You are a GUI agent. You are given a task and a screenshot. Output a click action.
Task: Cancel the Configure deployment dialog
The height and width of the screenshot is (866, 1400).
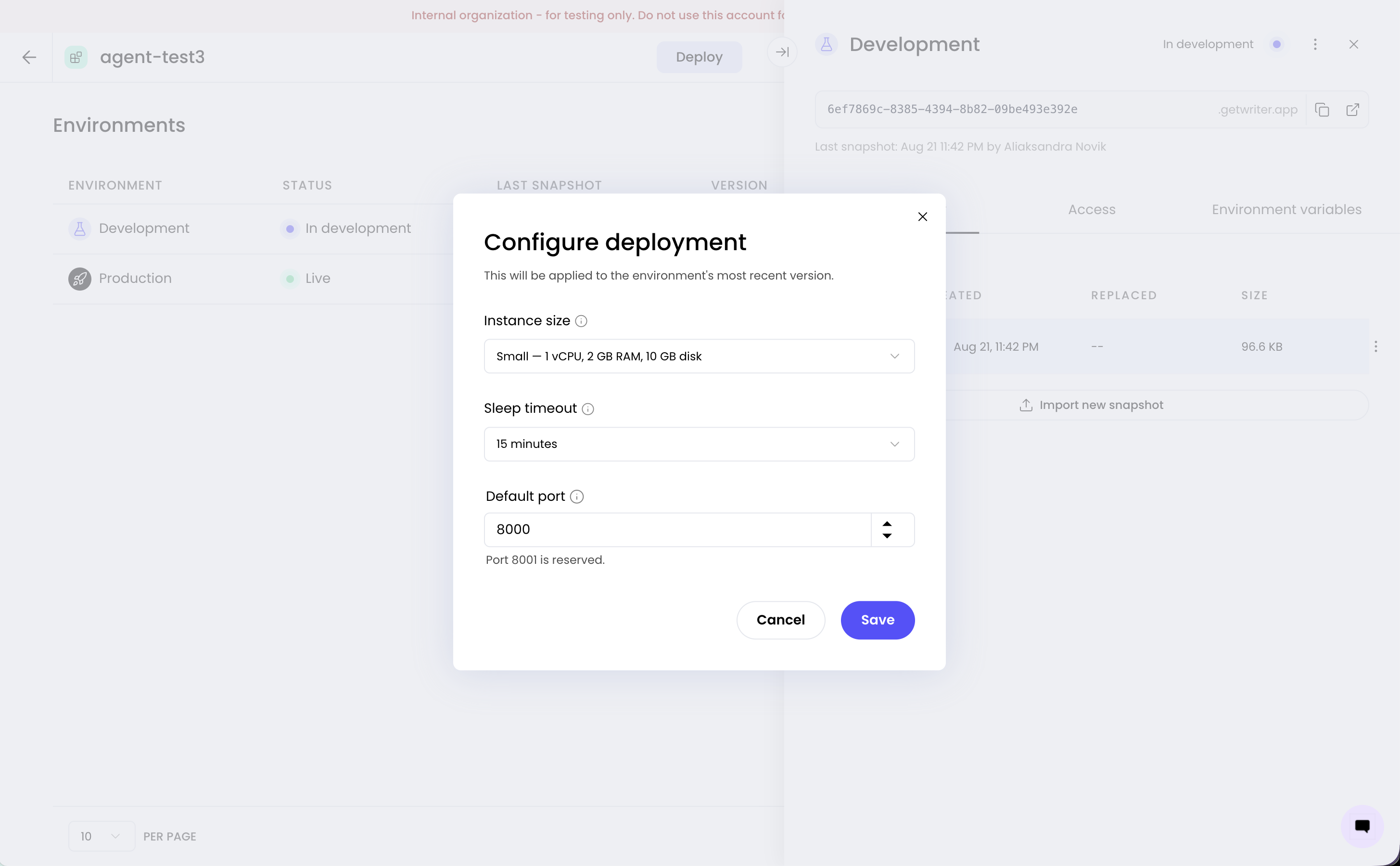[780, 620]
